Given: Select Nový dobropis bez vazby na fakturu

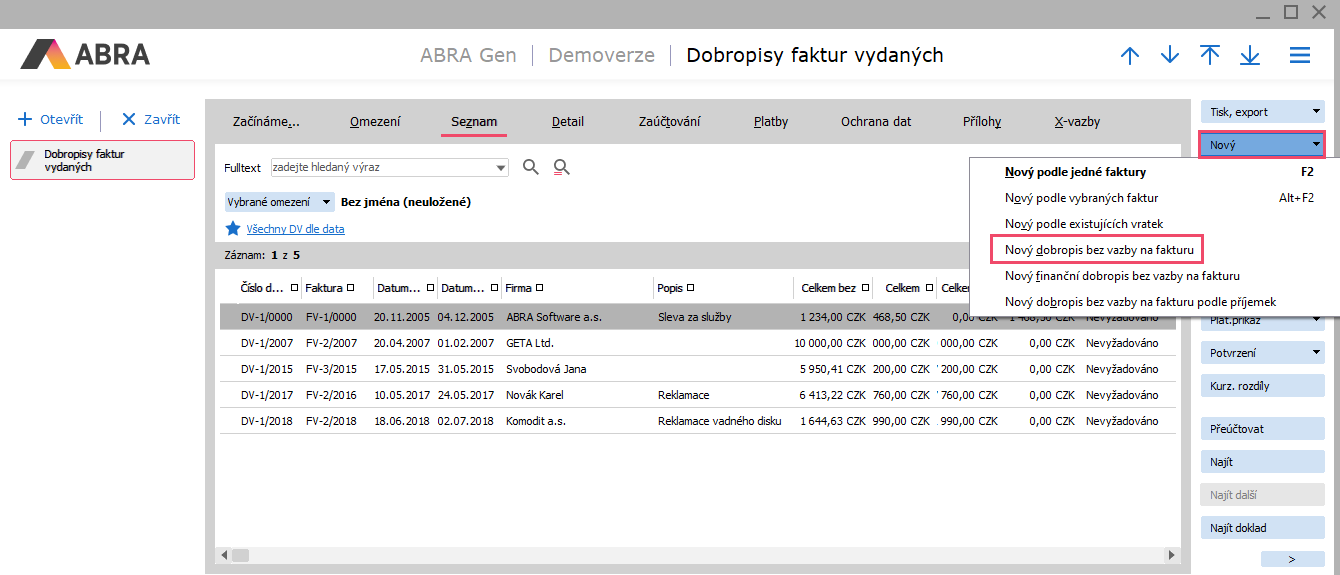Looking at the screenshot, I should pyautogui.click(x=1098, y=249).
